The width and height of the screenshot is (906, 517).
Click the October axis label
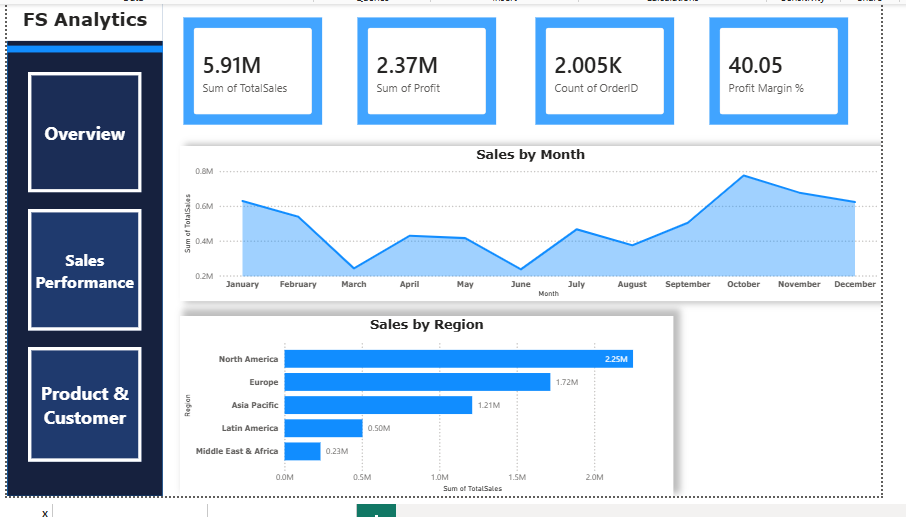coord(744,284)
